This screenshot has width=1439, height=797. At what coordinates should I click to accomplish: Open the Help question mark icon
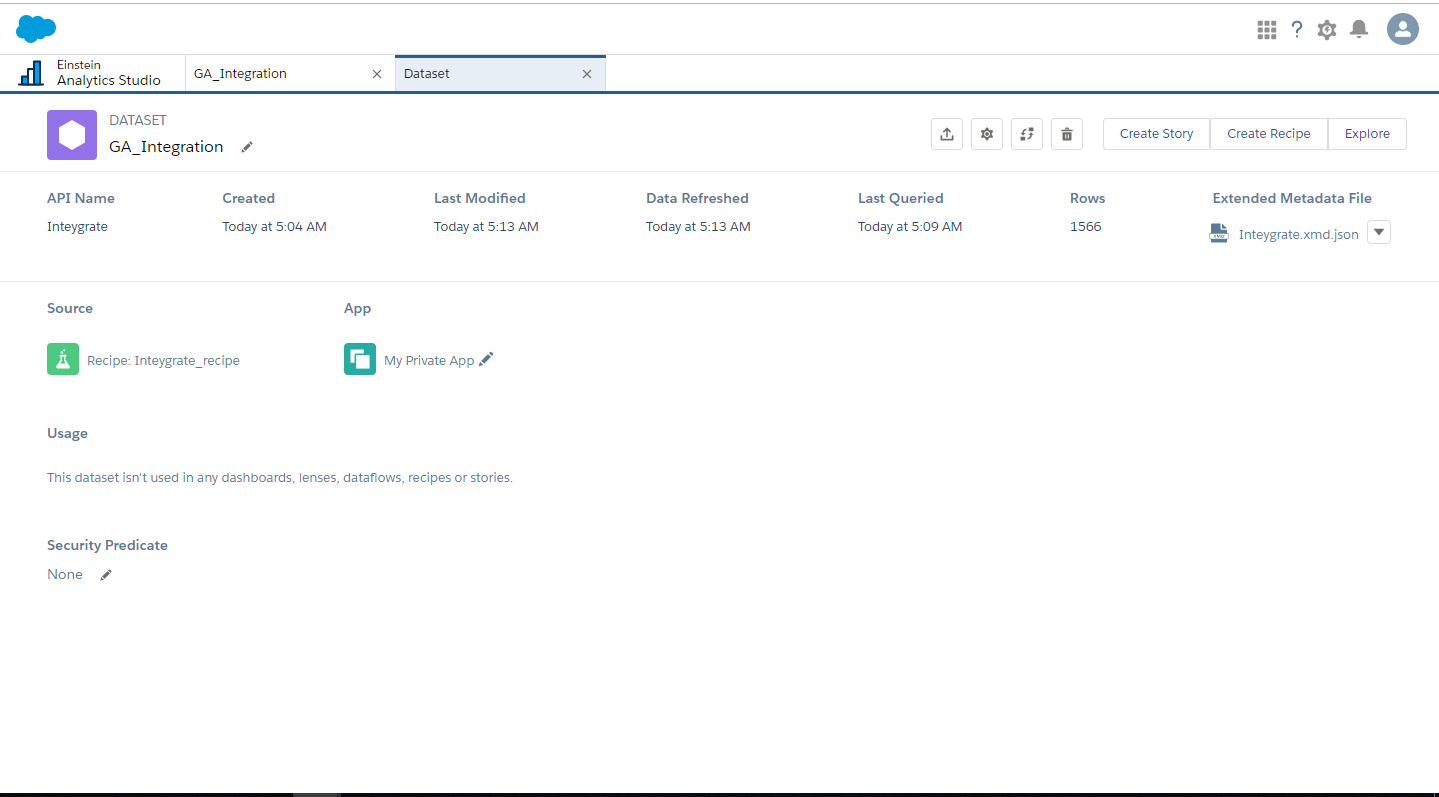[1297, 30]
